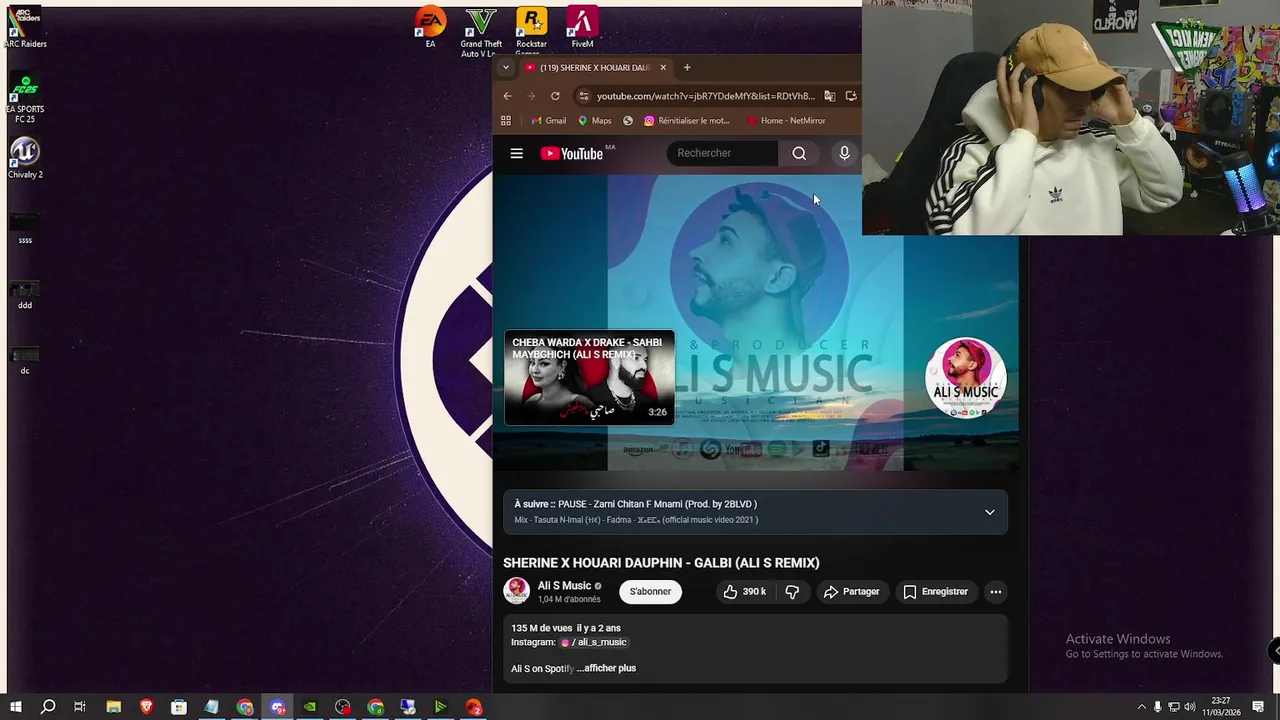This screenshot has width=1280, height=720.
Task: Save video with Enregistrer button
Action: tap(935, 592)
